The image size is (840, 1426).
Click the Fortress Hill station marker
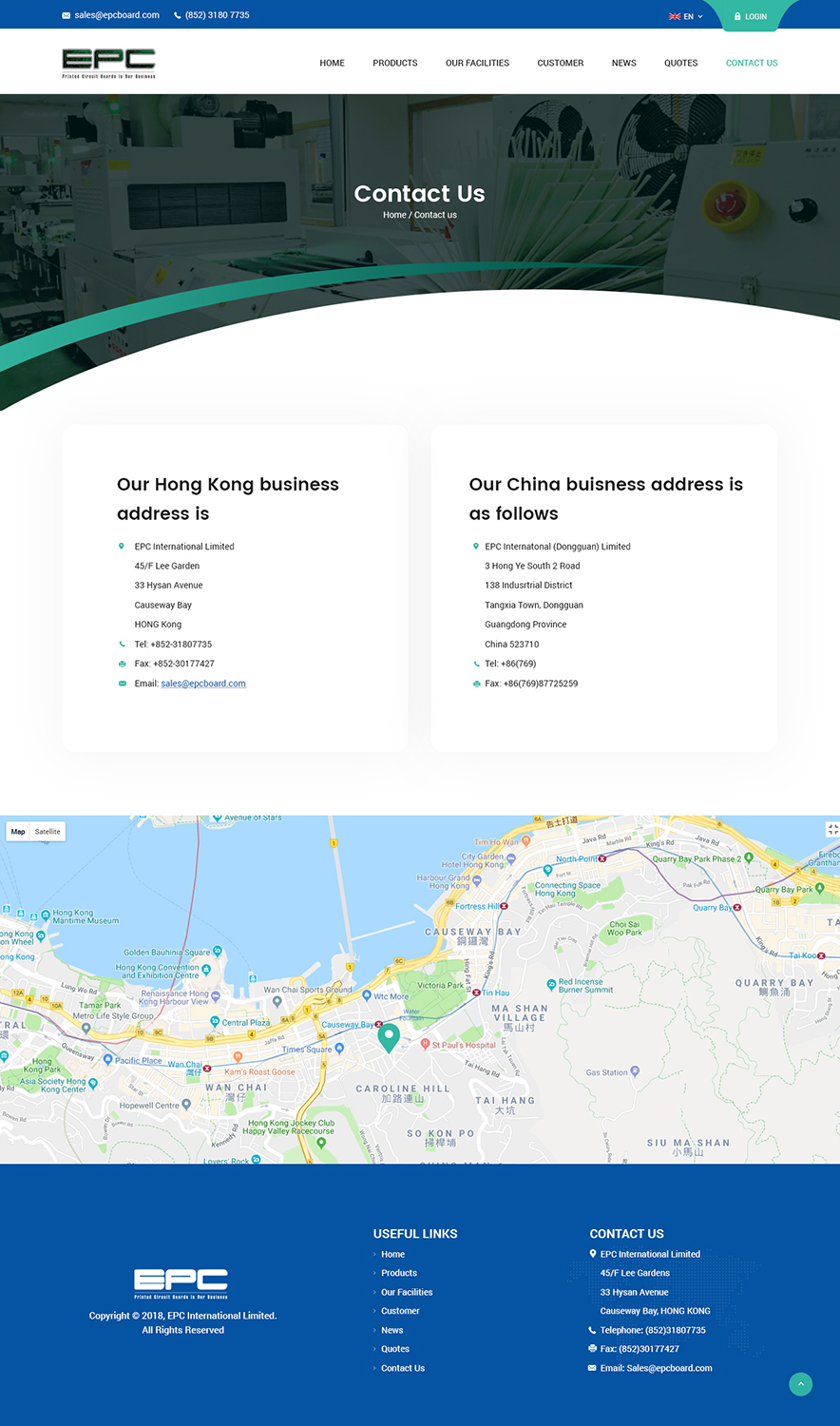pyautogui.click(x=505, y=906)
